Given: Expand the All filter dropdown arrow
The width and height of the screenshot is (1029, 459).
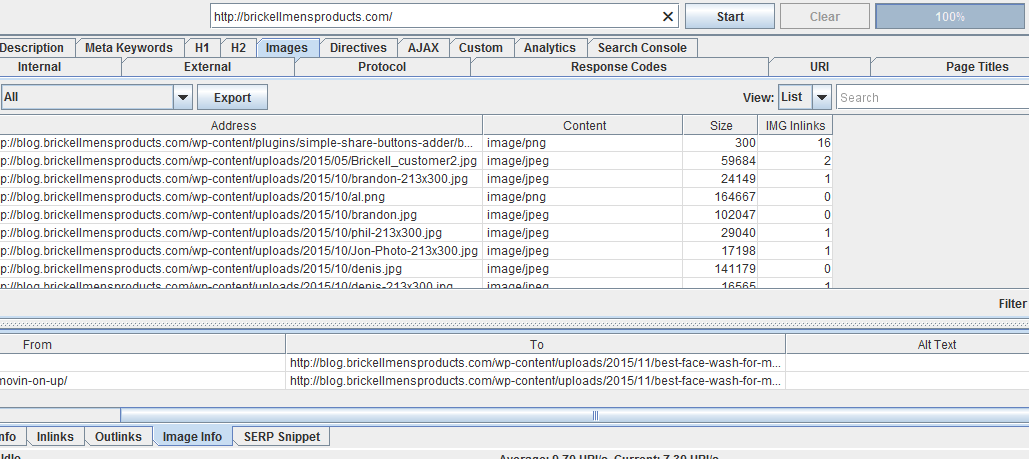Looking at the screenshot, I should click(182, 98).
